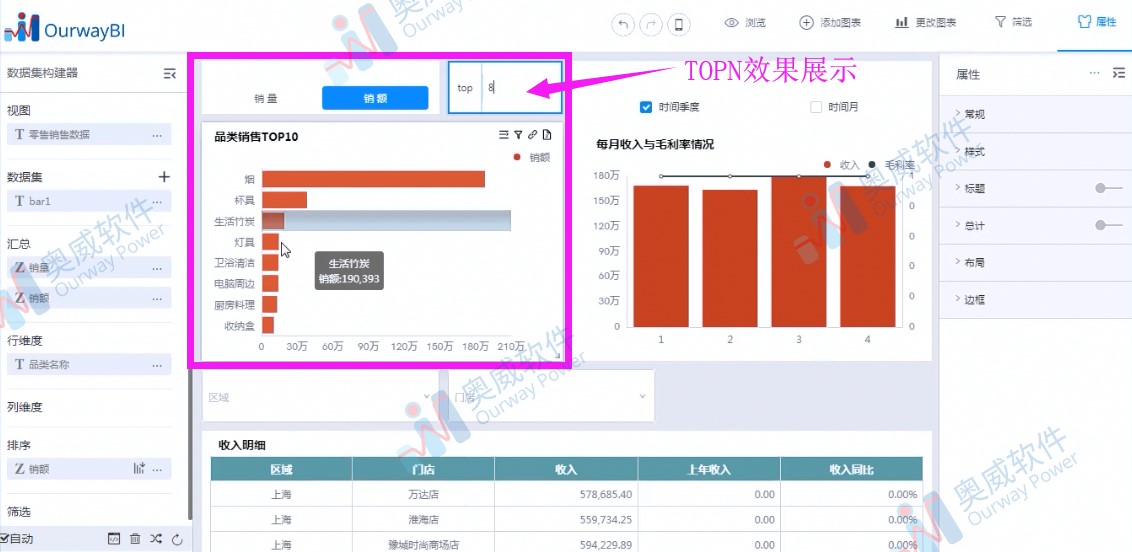This screenshot has width=1132, height=552.
Task: Open options for 销量 summary field
Action: tap(157, 268)
